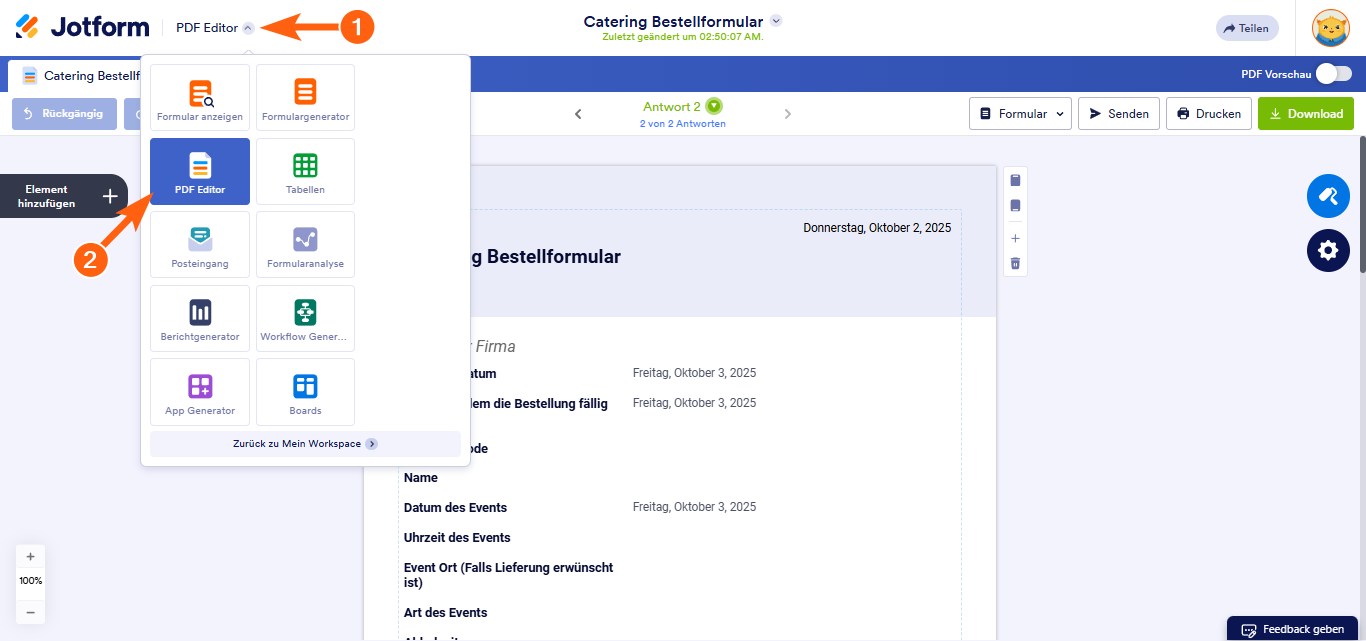Screen dimensions: 1366x641
Task: Open the blue designer paint-roller button
Action: [x=1328, y=196]
